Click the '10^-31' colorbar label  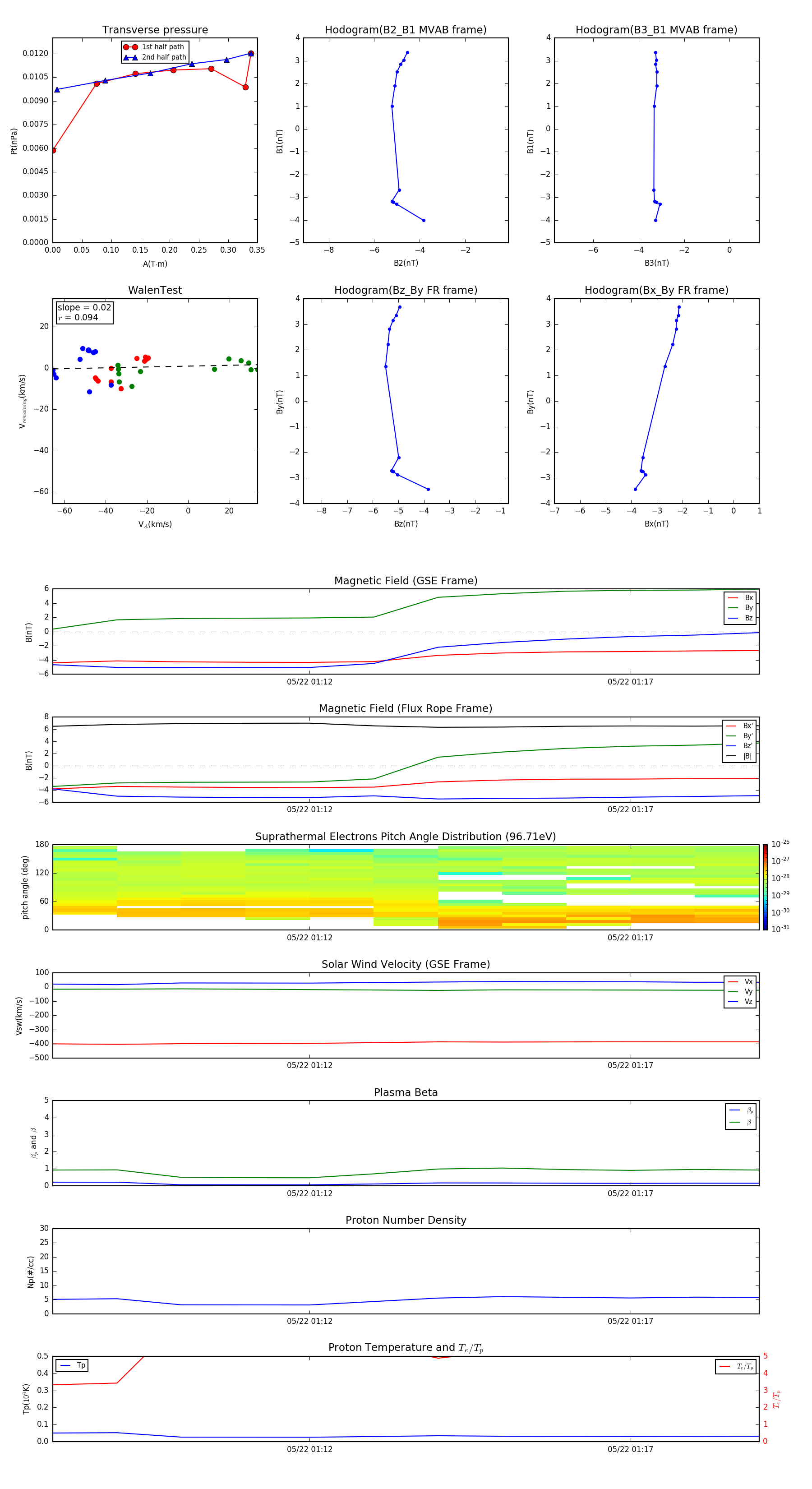click(x=780, y=929)
